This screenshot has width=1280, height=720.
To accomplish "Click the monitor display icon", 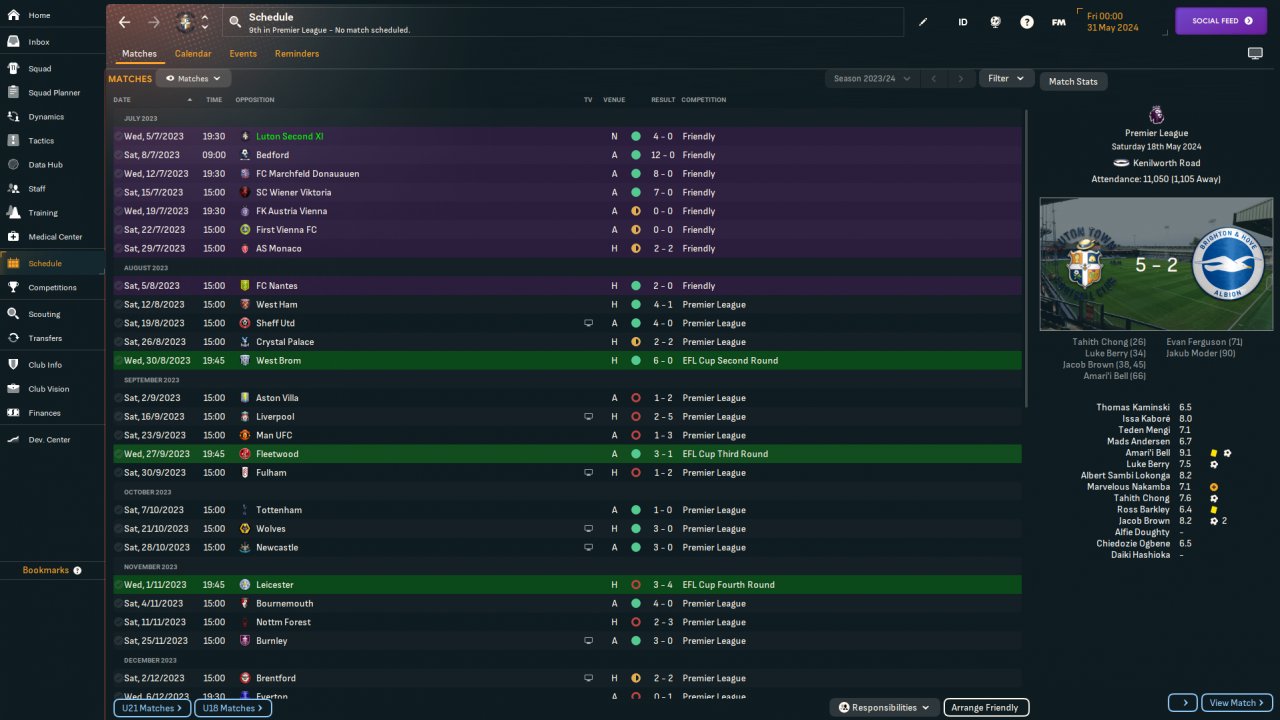I will pos(1255,53).
